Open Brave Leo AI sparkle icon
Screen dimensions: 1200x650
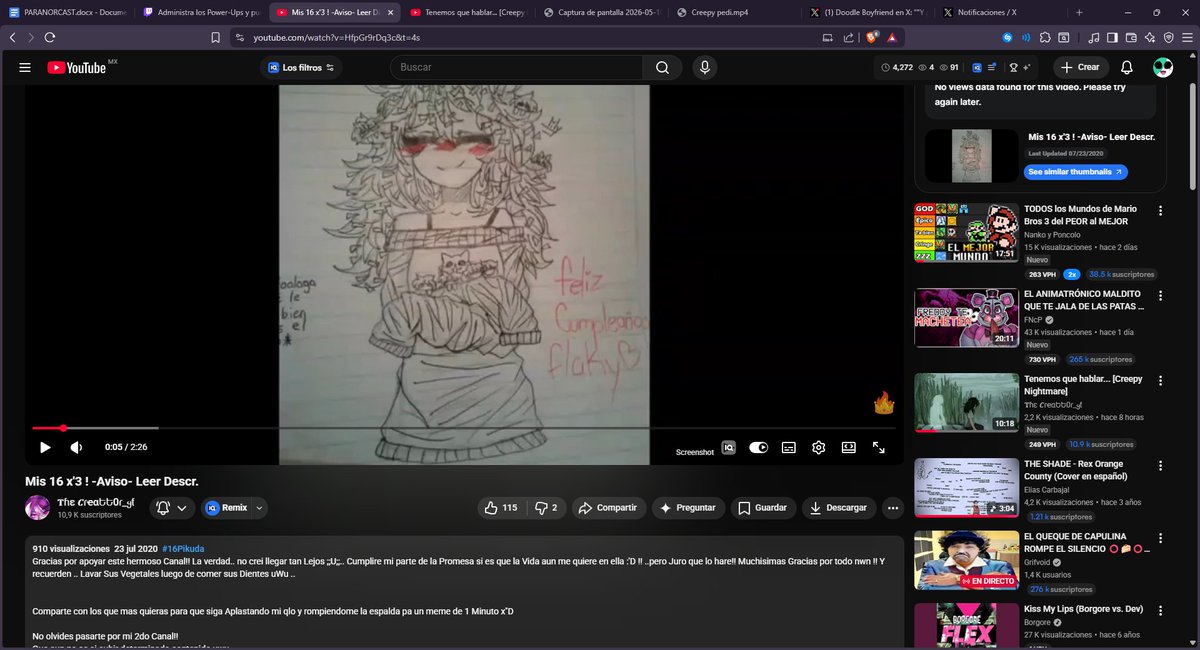point(1150,37)
